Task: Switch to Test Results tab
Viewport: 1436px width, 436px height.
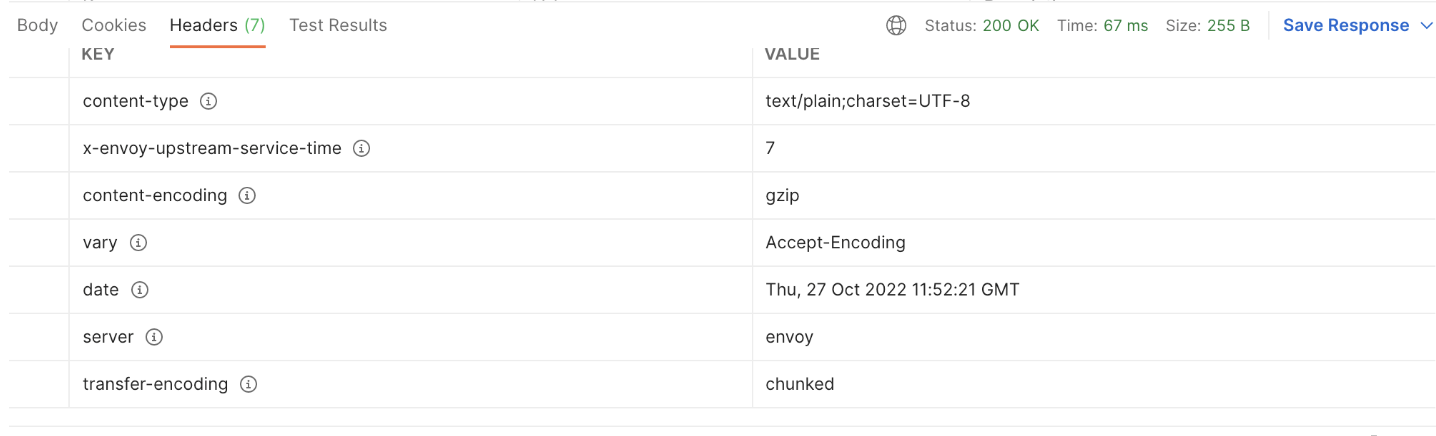Action: pos(338,25)
